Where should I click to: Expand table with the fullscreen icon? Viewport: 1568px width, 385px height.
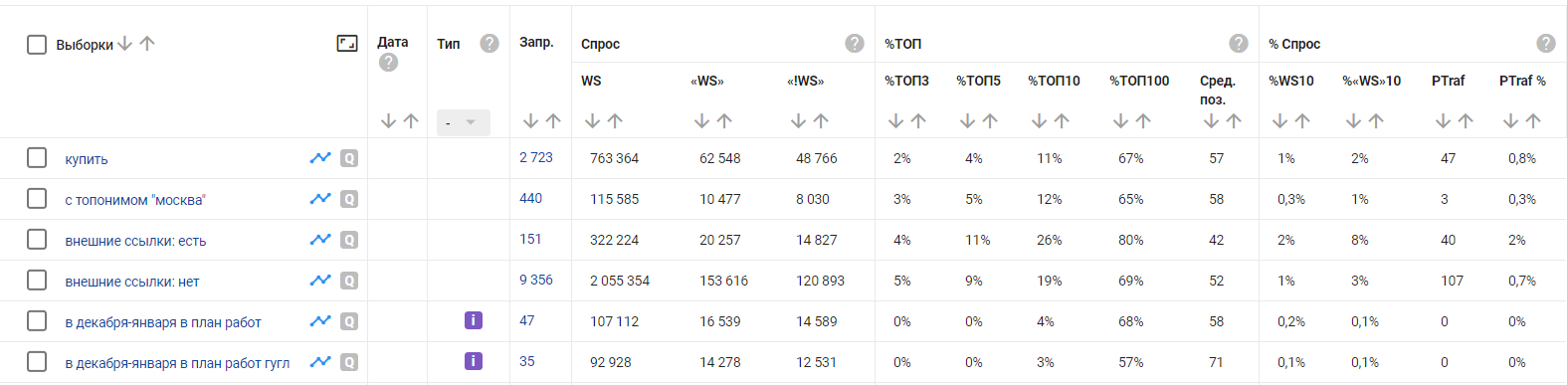pos(347,44)
